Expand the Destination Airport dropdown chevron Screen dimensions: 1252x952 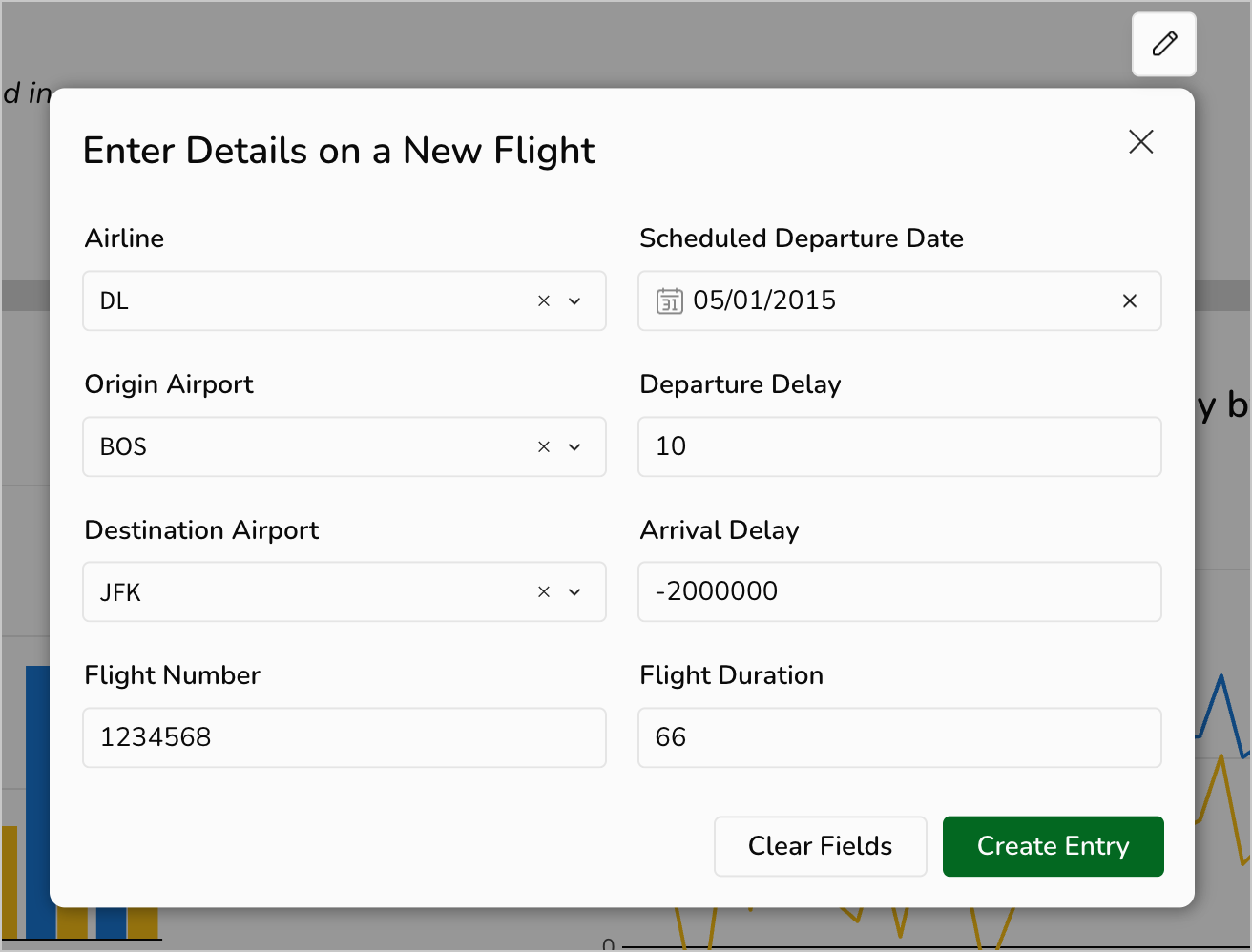coord(574,592)
